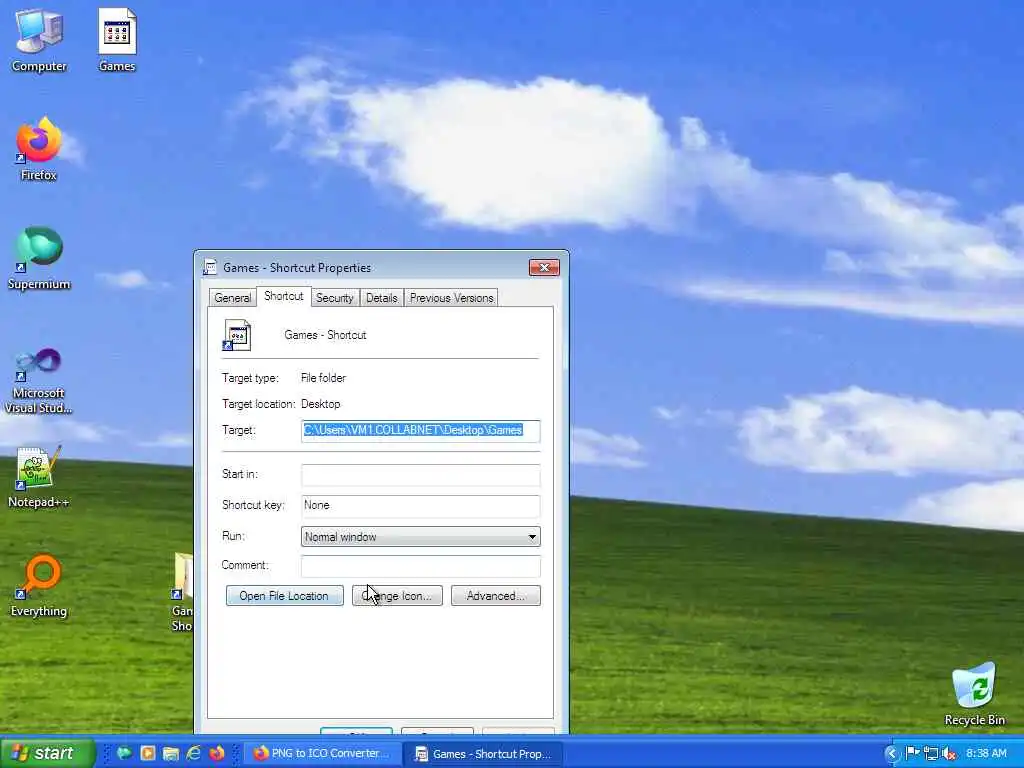Click the 'File folder' target type value

(x=323, y=378)
